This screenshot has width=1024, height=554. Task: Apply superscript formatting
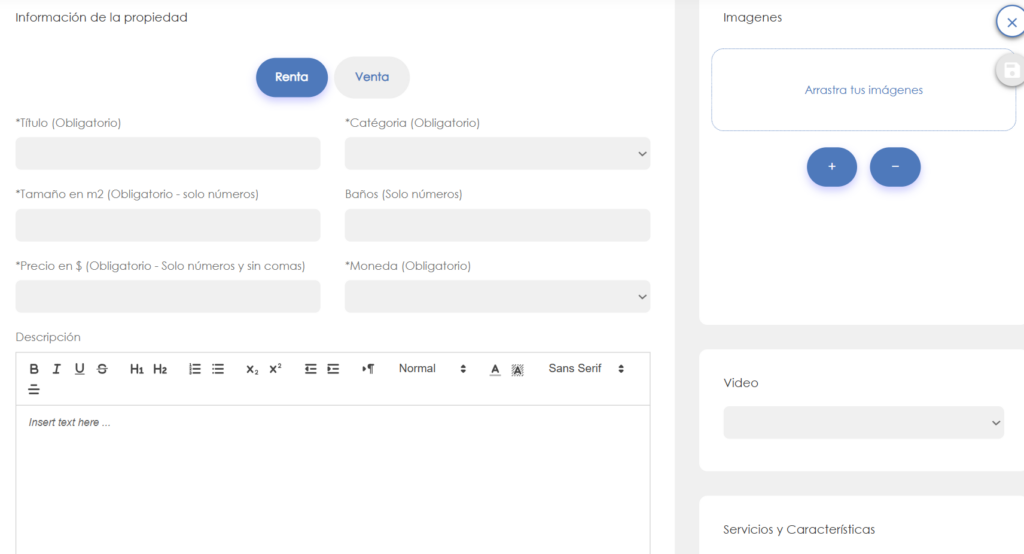[276, 369]
